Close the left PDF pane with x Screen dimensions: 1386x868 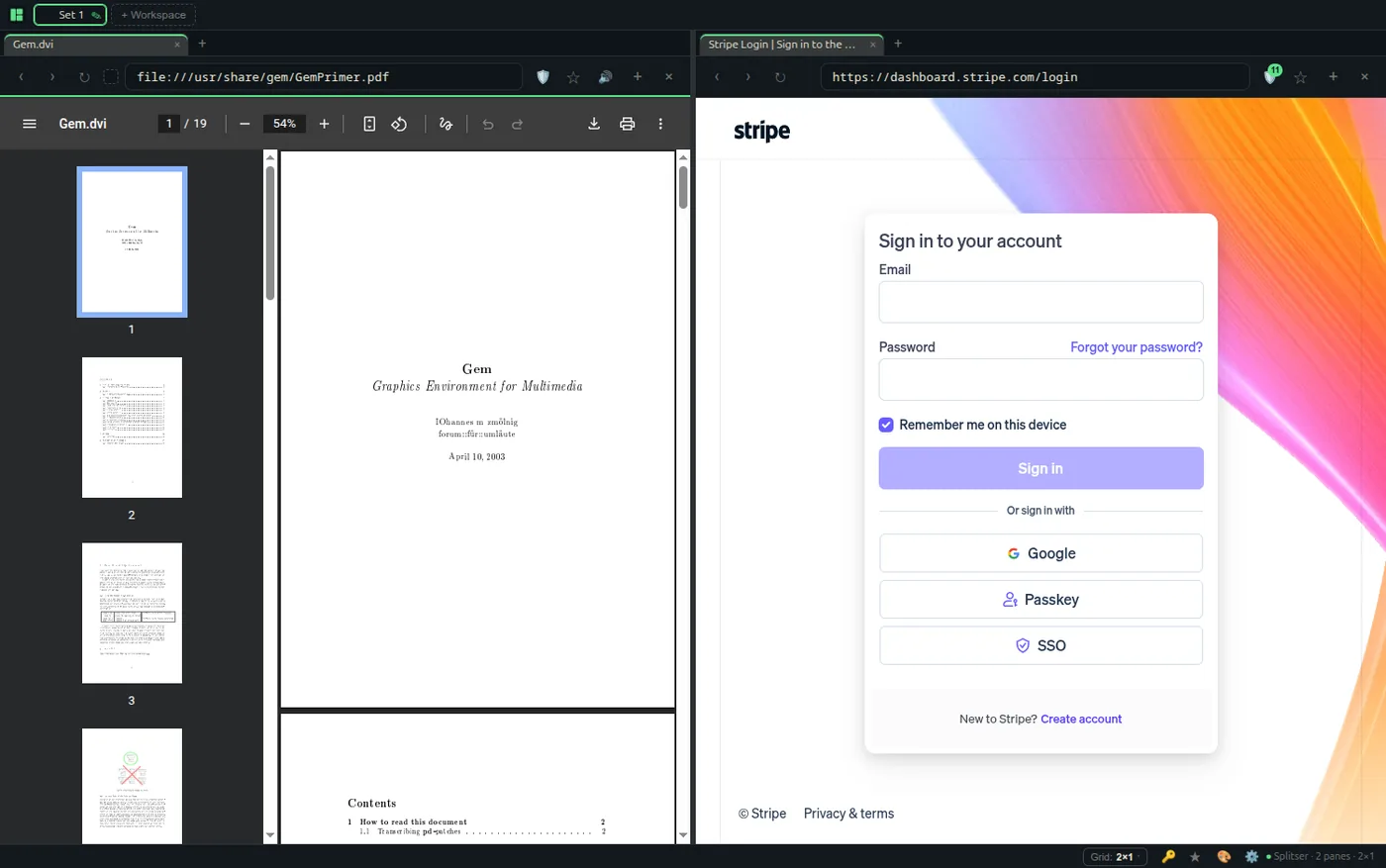(669, 76)
